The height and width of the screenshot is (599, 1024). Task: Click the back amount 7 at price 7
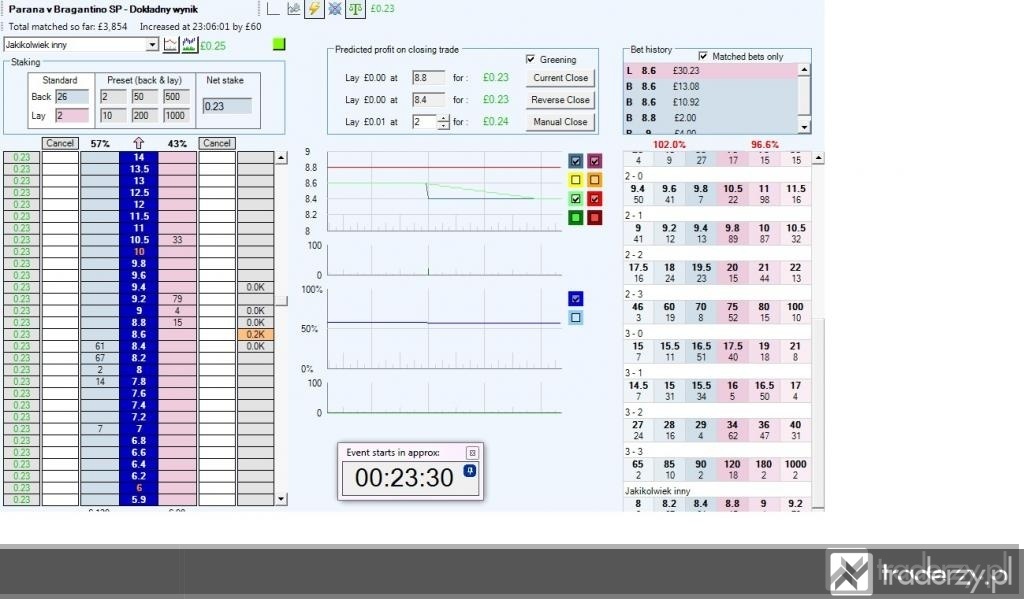(100, 429)
